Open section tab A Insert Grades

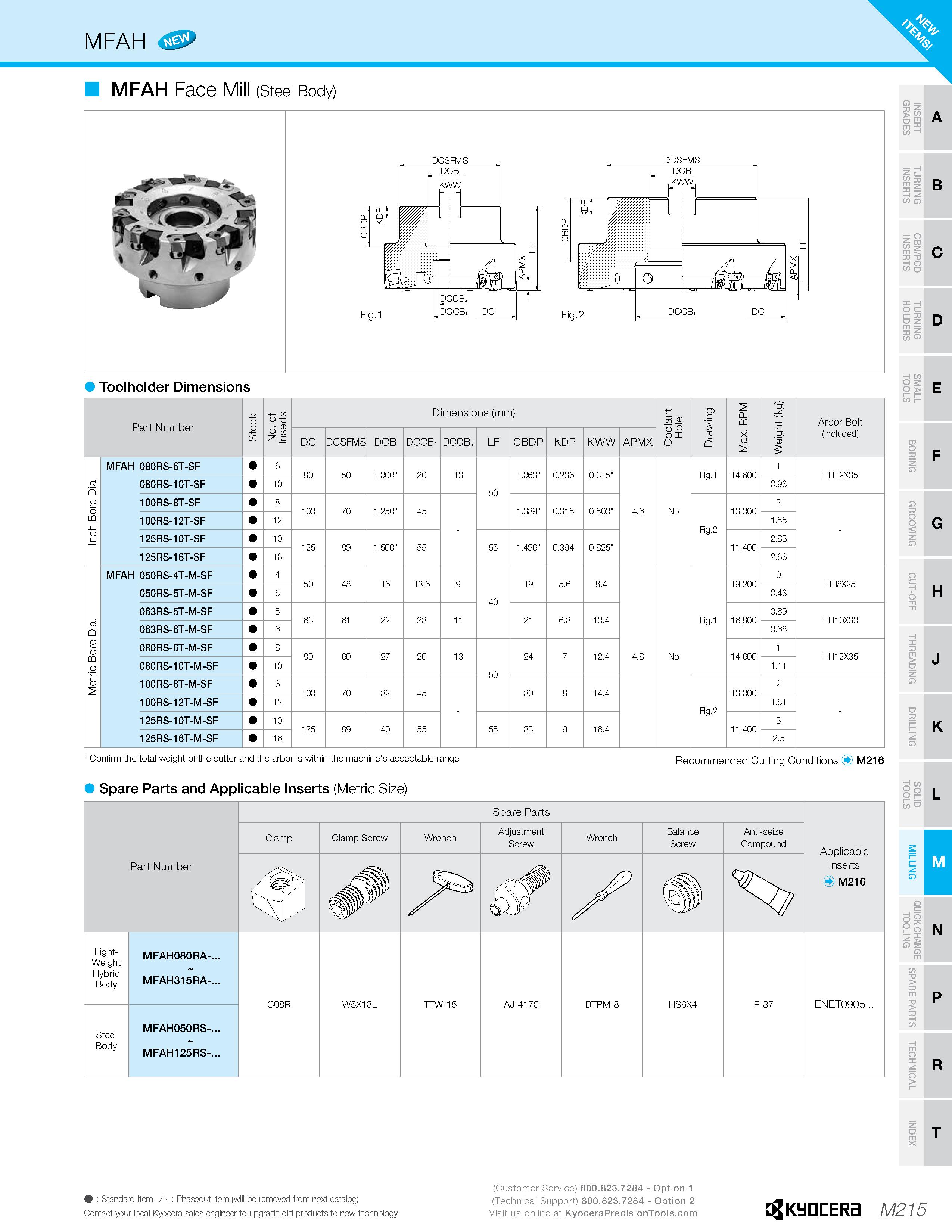[x=925, y=117]
